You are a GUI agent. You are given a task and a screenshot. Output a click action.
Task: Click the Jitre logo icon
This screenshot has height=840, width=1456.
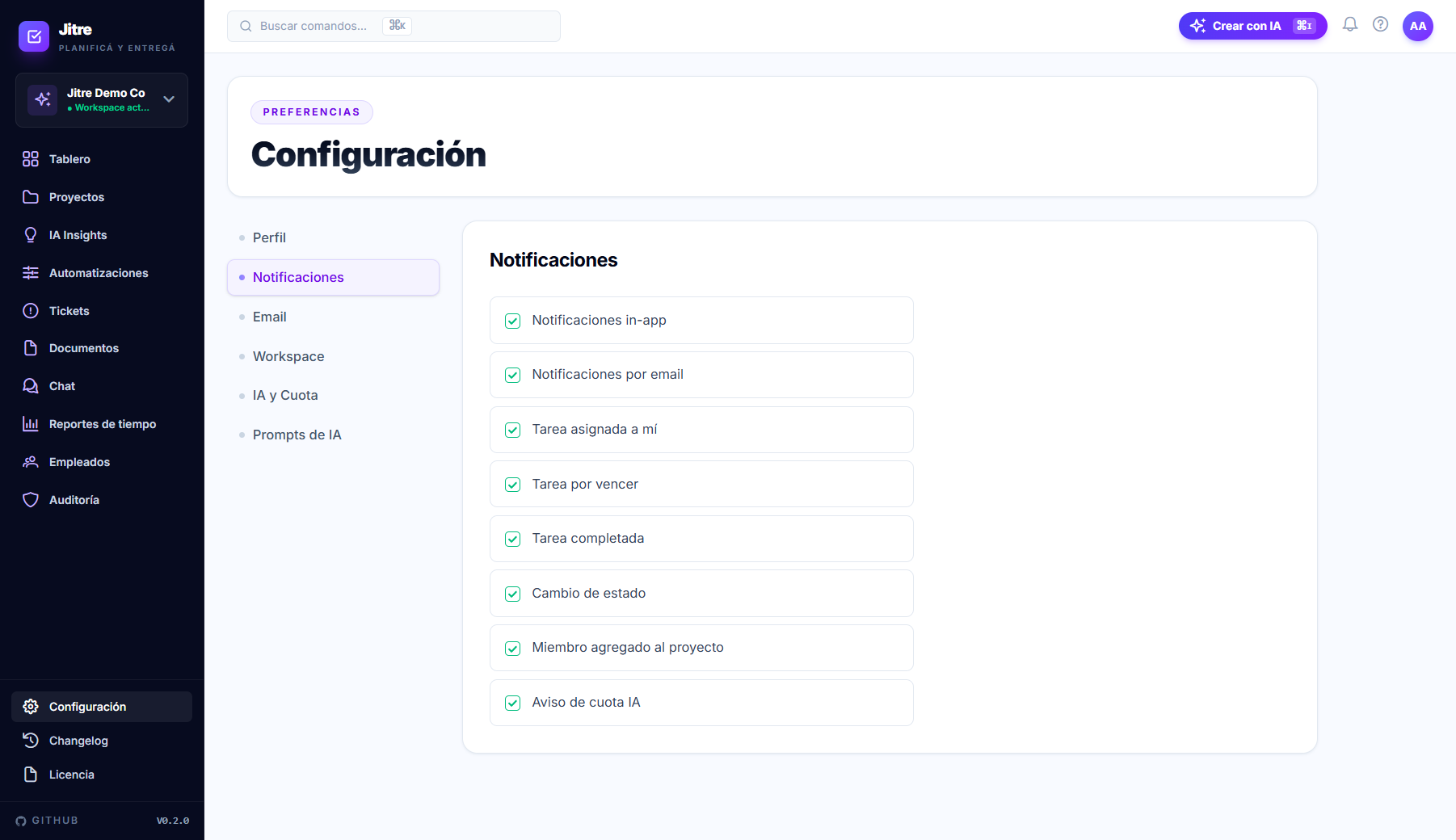34,36
